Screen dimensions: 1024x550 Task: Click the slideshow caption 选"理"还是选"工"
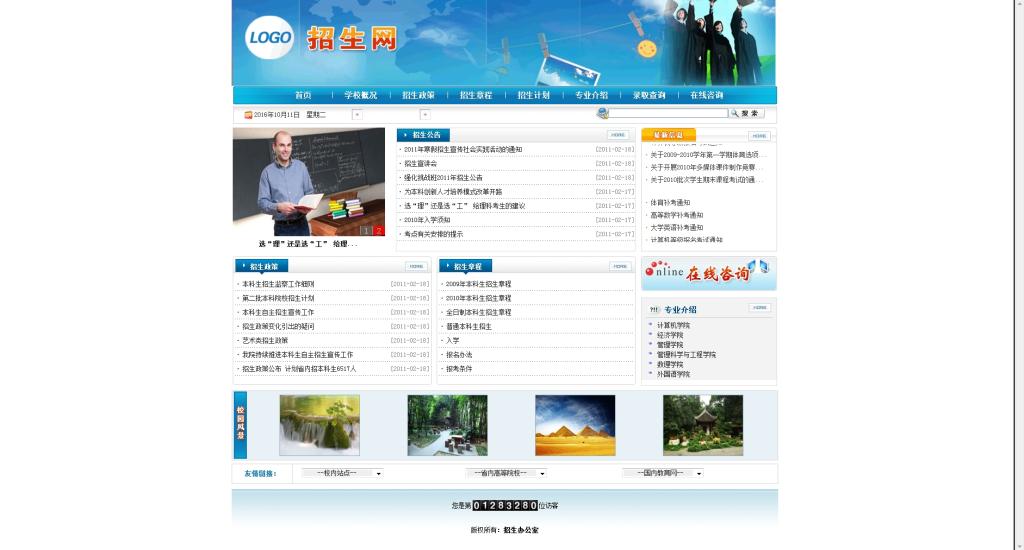click(308, 244)
